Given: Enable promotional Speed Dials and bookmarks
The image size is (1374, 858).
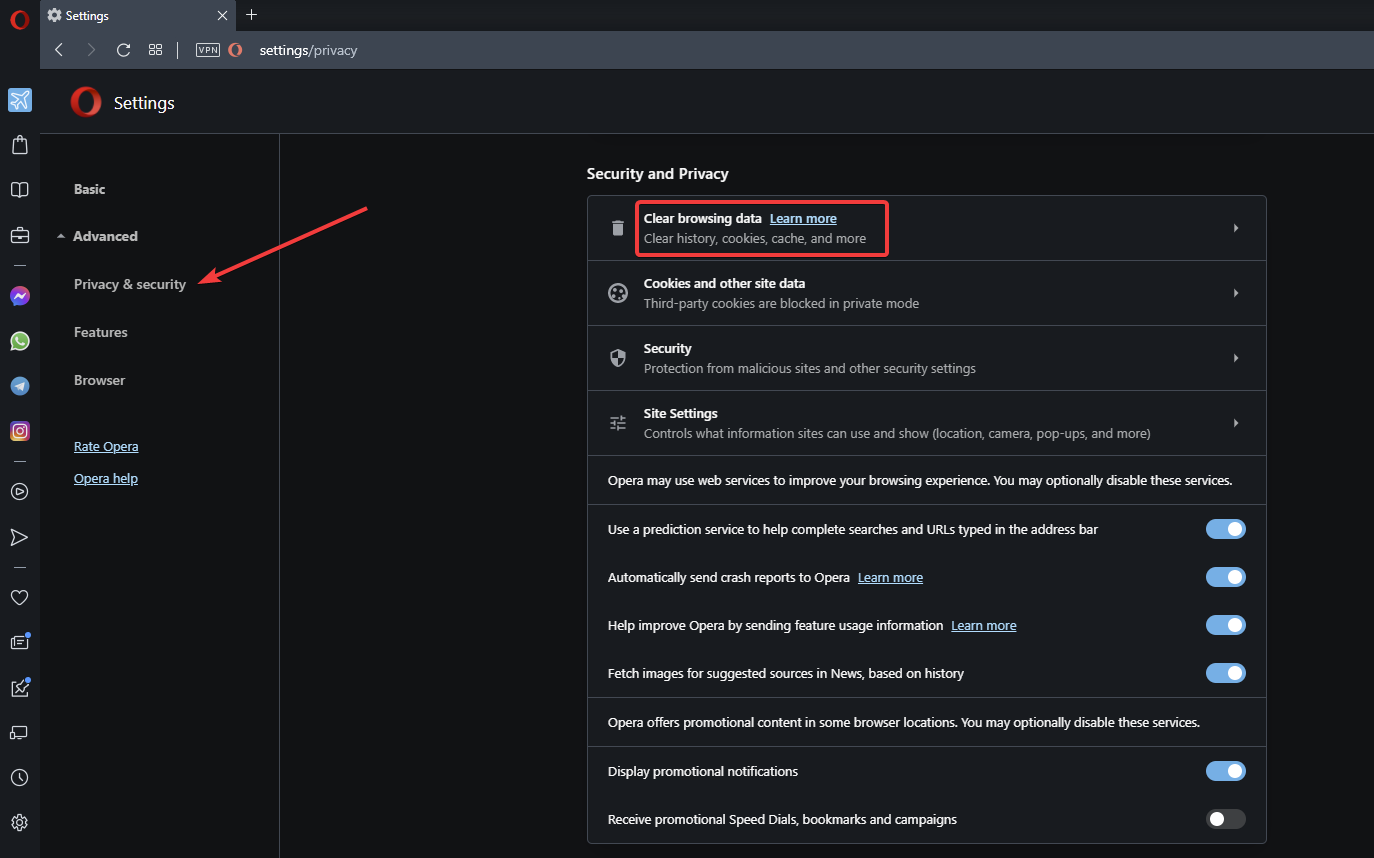Looking at the screenshot, I should coord(1226,819).
